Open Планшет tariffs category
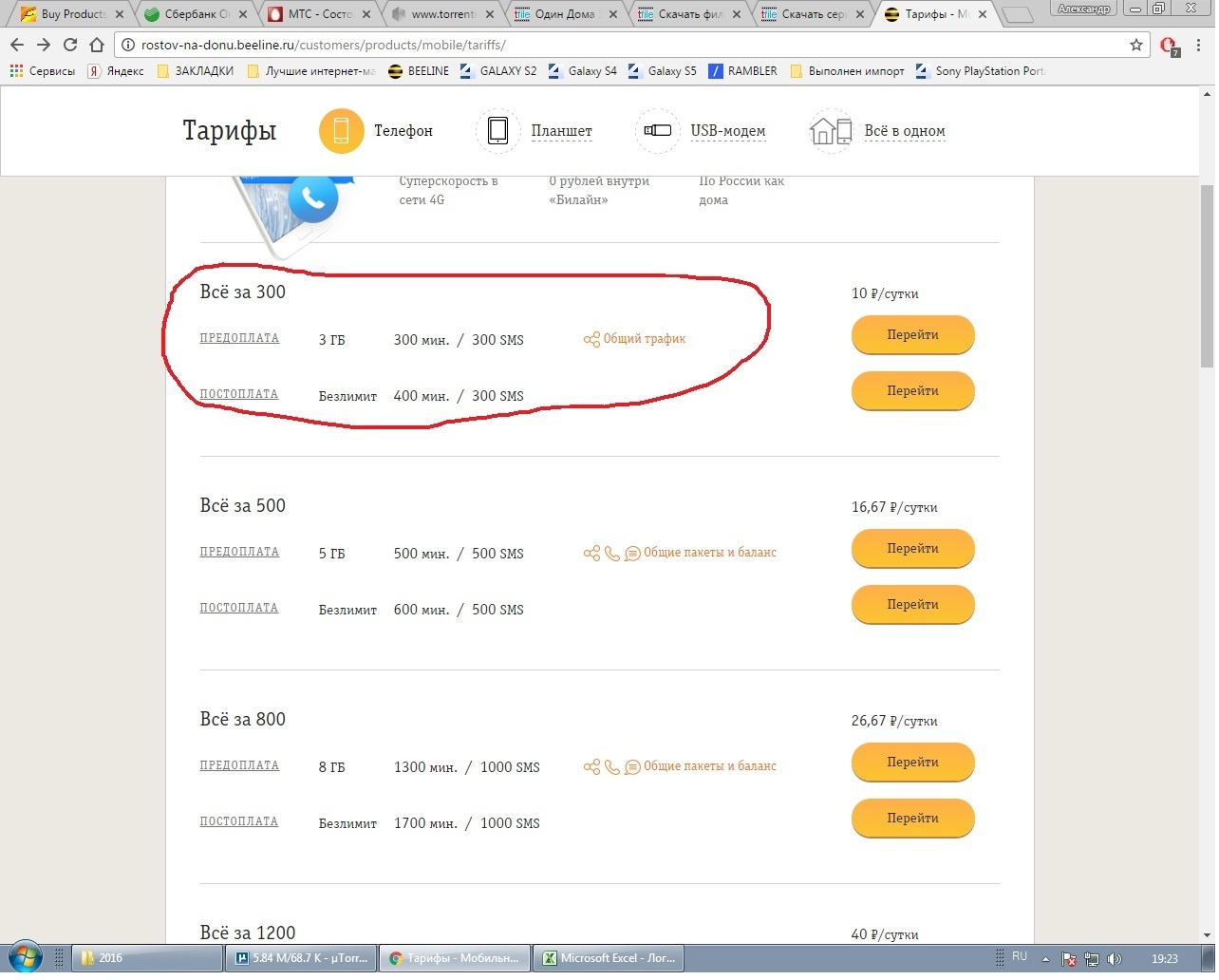The image size is (1219, 980). coord(562,131)
